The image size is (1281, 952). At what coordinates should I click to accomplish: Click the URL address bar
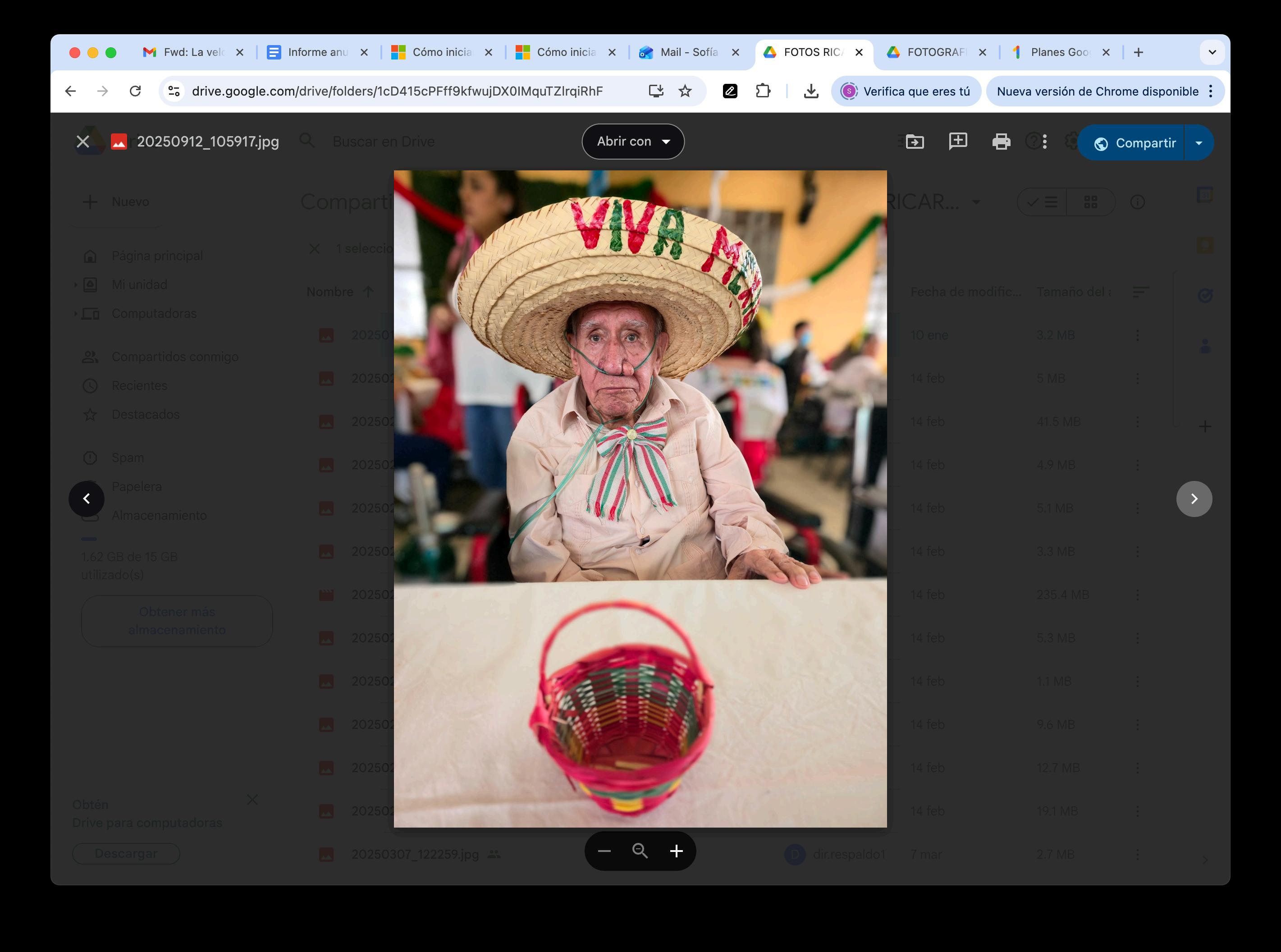pos(398,91)
